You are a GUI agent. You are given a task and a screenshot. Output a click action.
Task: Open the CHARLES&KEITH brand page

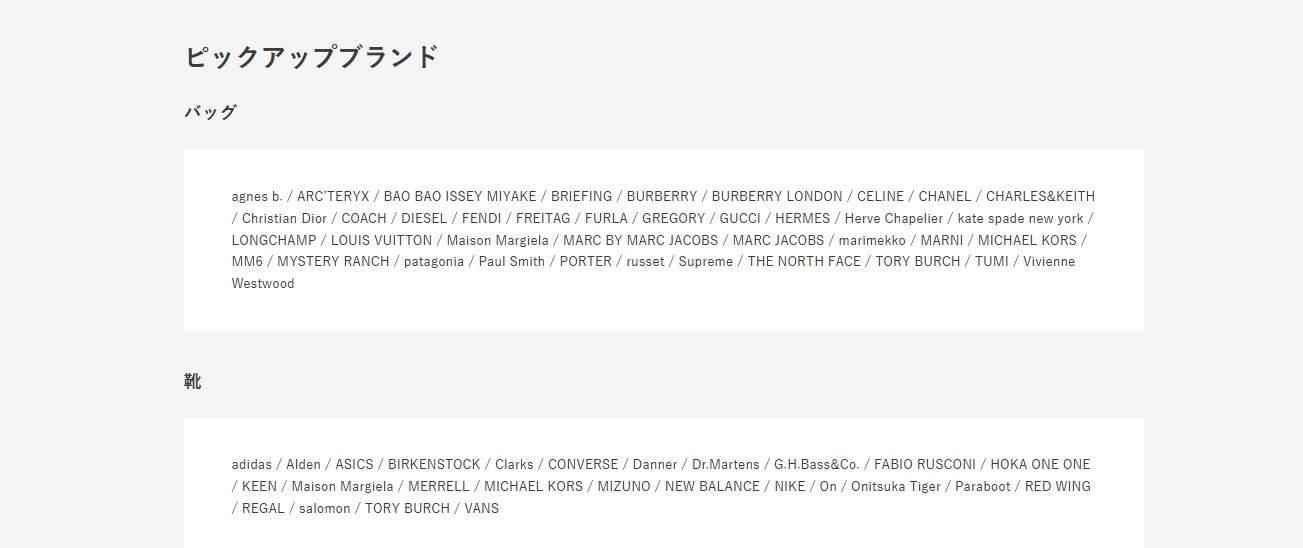[x=1040, y=197]
